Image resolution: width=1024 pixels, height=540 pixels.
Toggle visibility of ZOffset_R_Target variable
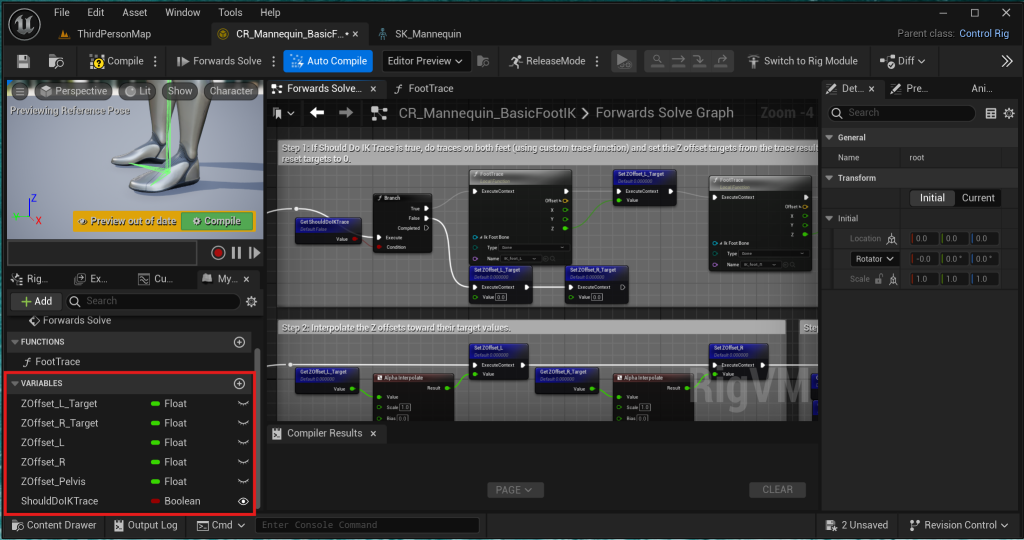pyautogui.click(x=244, y=423)
